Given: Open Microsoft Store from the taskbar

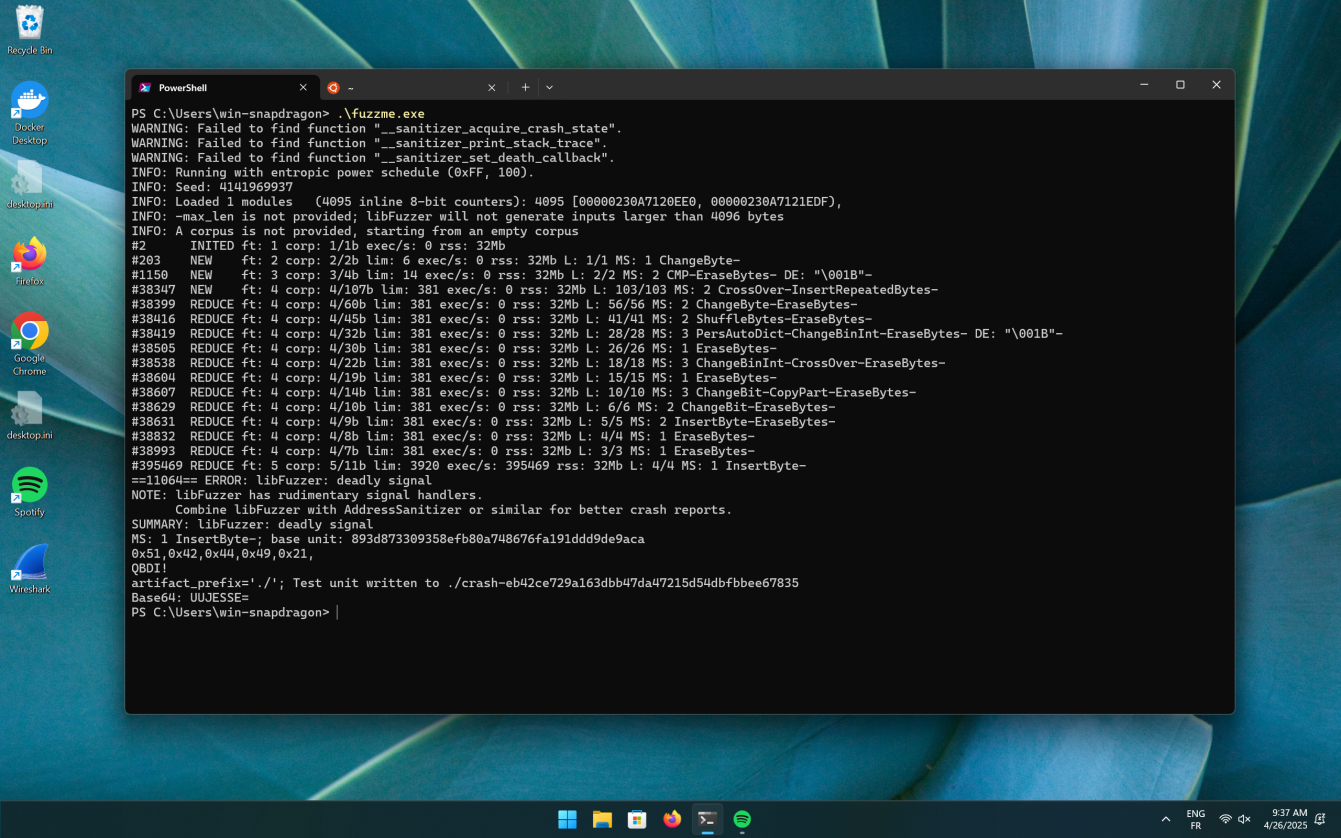Looking at the screenshot, I should pos(637,820).
